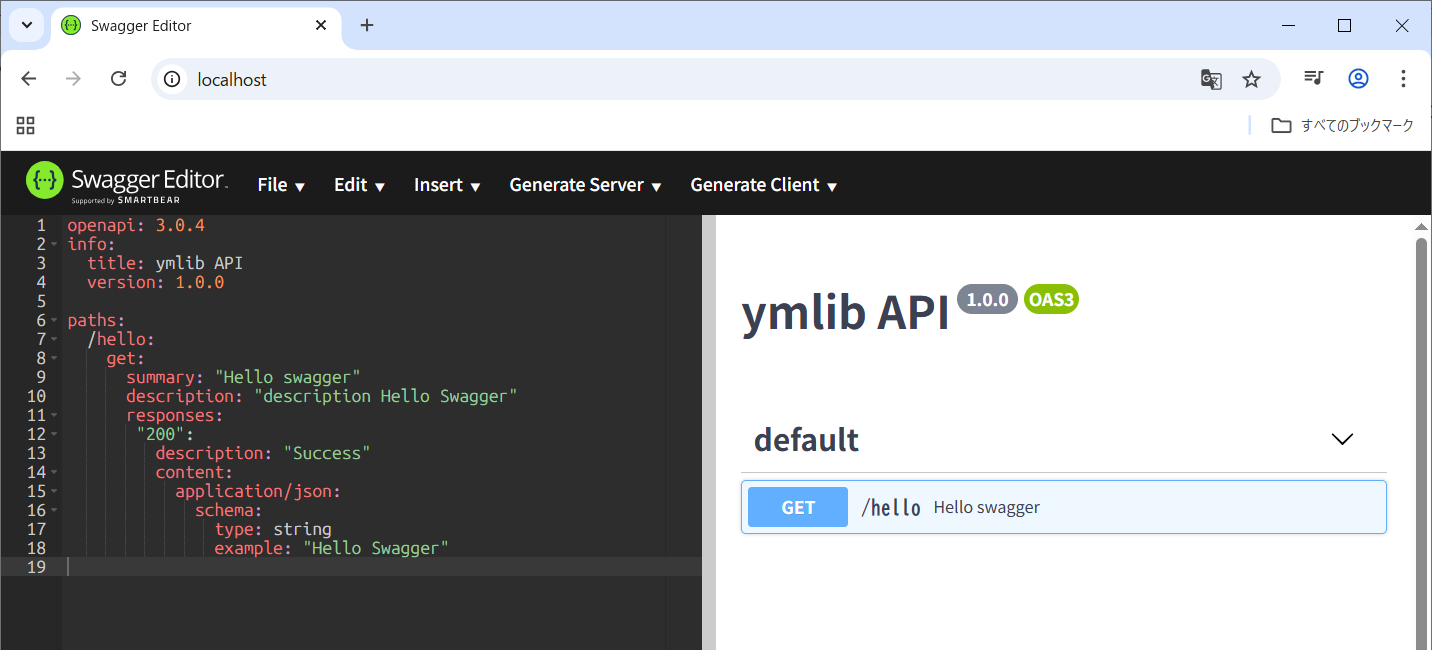Viewport: 1432px width, 650px height.
Task: Collapse the default section chevron
Action: tap(1342, 439)
